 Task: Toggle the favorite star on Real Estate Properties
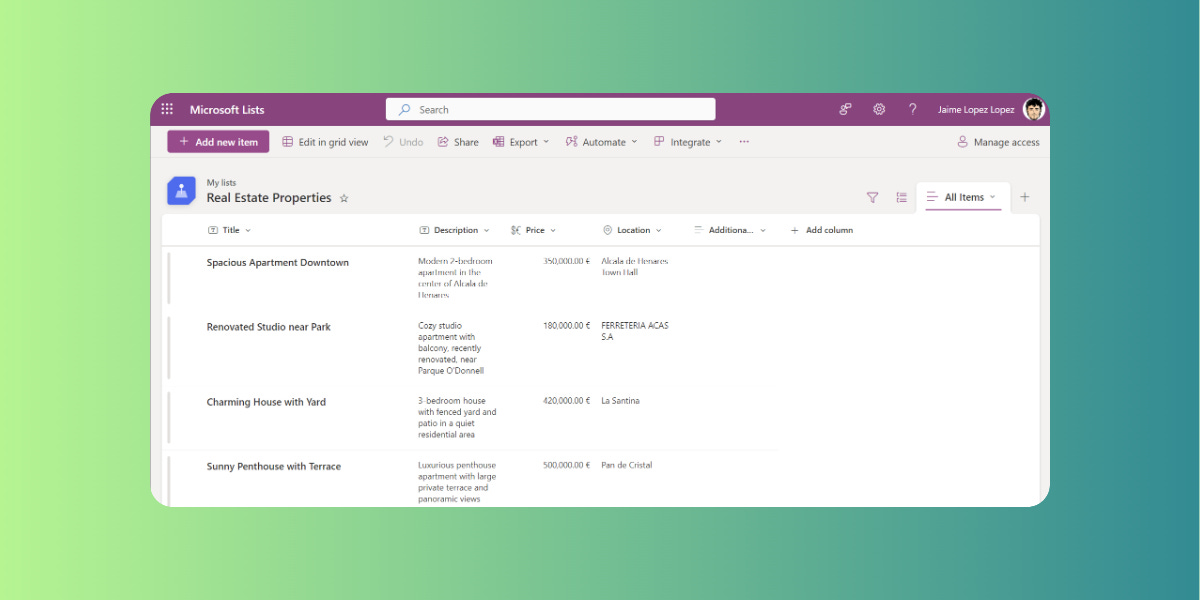pos(344,198)
